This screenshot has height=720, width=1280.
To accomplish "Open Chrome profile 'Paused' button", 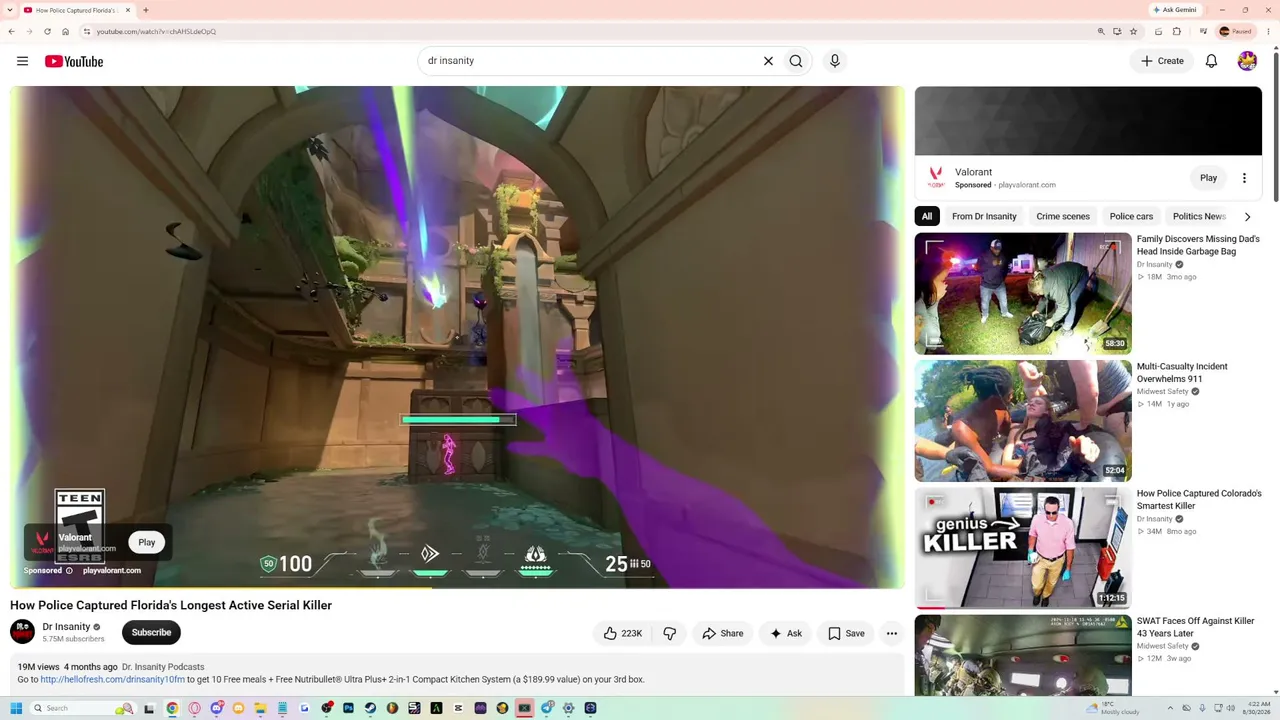I will (1236, 31).
